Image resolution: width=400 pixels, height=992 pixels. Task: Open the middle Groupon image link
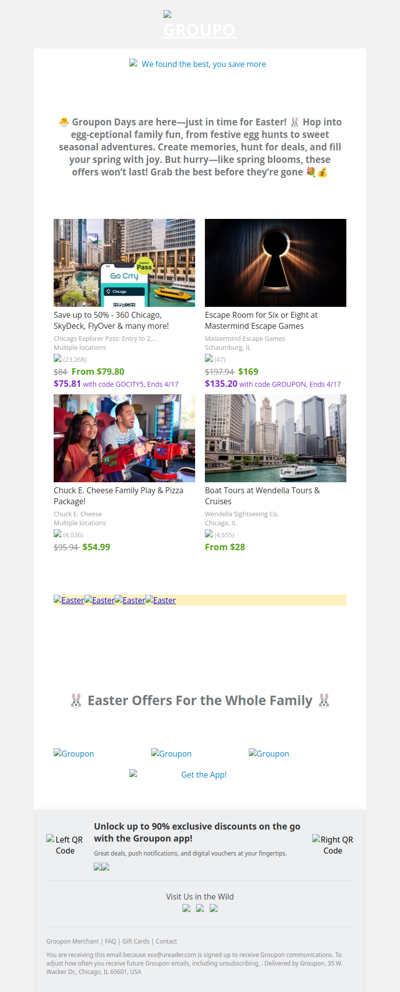[x=172, y=753]
